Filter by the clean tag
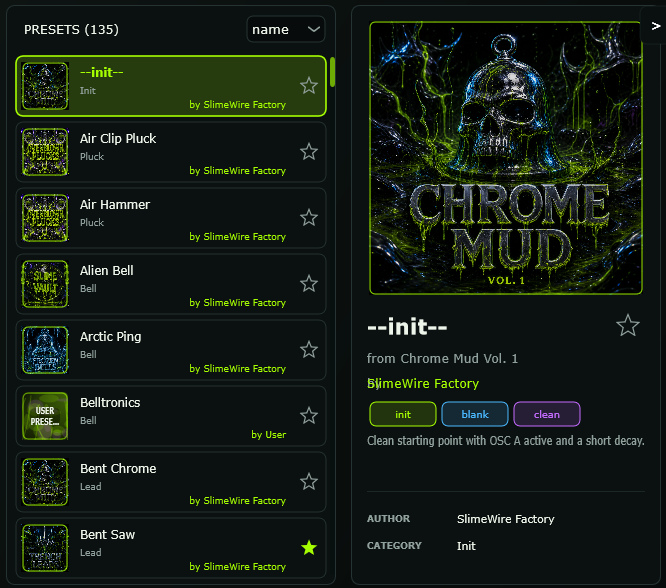Viewport: 666px width, 588px height. pyautogui.click(x=547, y=414)
